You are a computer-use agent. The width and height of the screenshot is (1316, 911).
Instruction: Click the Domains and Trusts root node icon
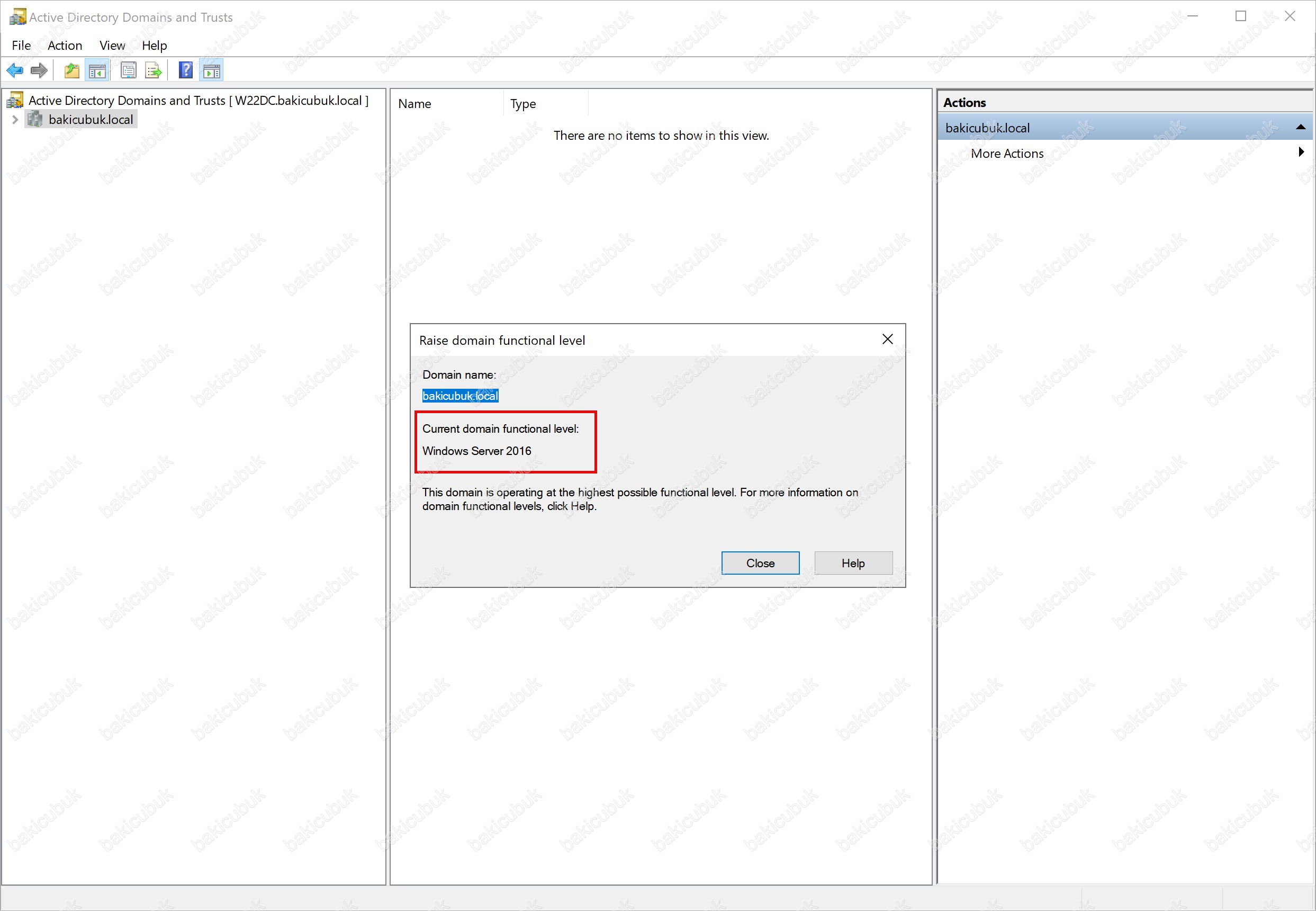click(x=15, y=101)
